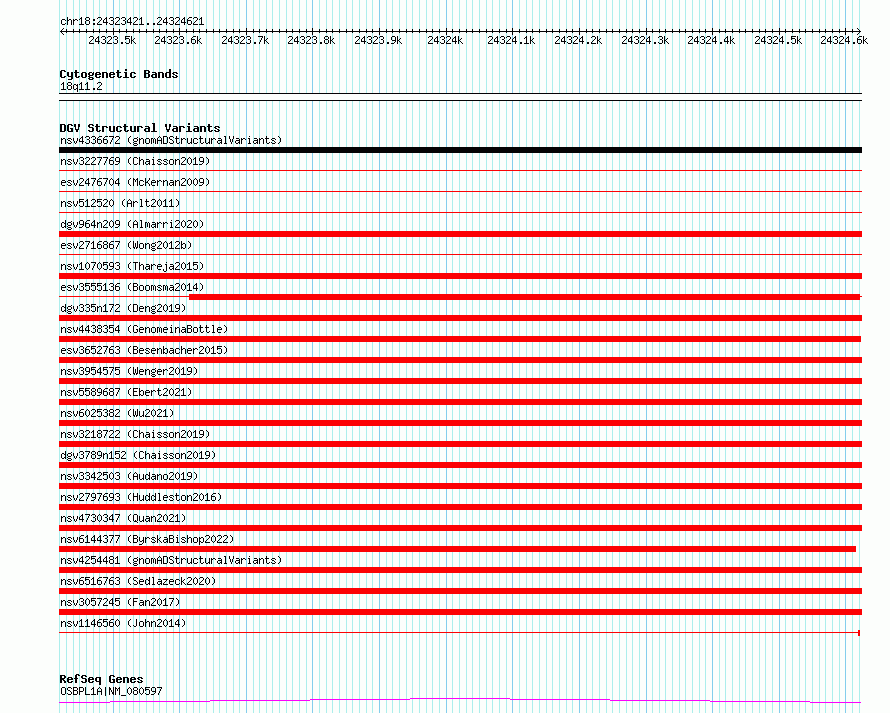The height and width of the screenshot is (713, 890).
Task: Click variant nsv1070593 (Thareja2015)
Action: pos(132,266)
